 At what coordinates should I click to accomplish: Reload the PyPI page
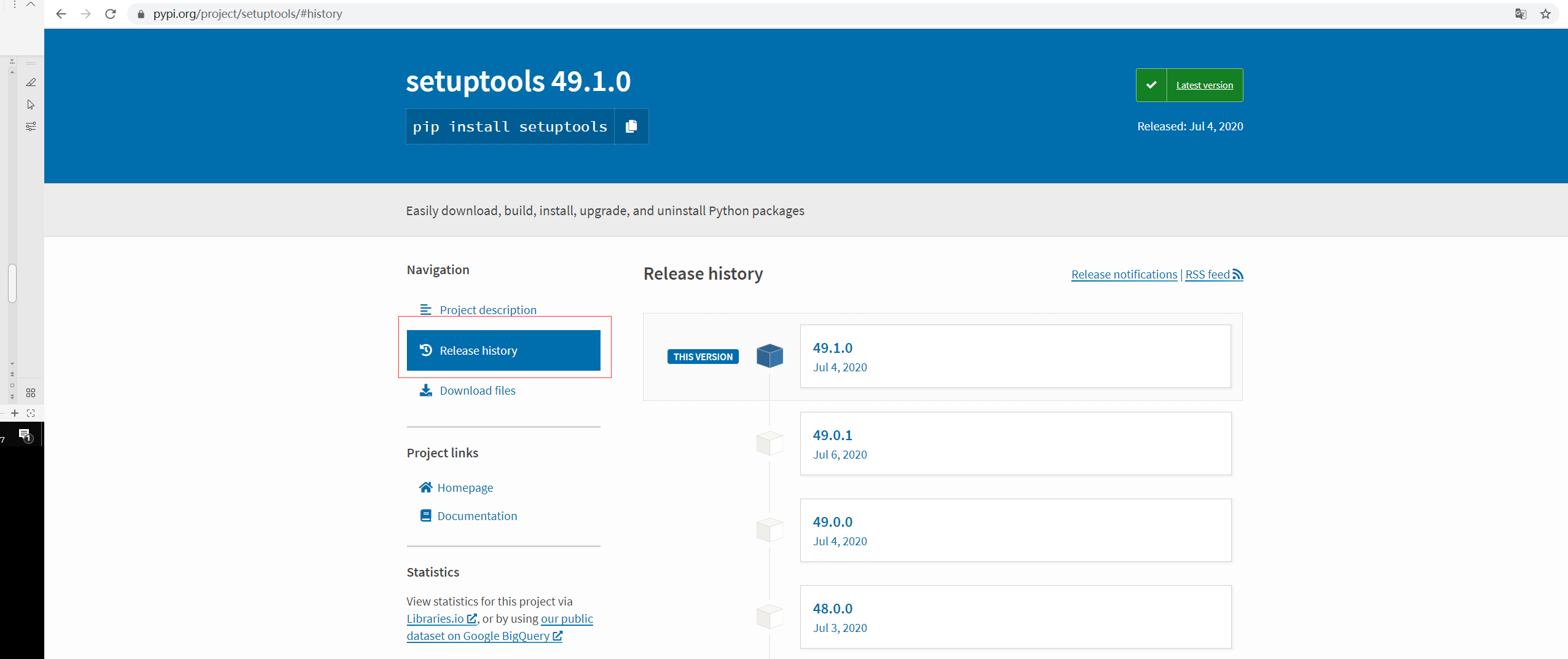[x=111, y=14]
